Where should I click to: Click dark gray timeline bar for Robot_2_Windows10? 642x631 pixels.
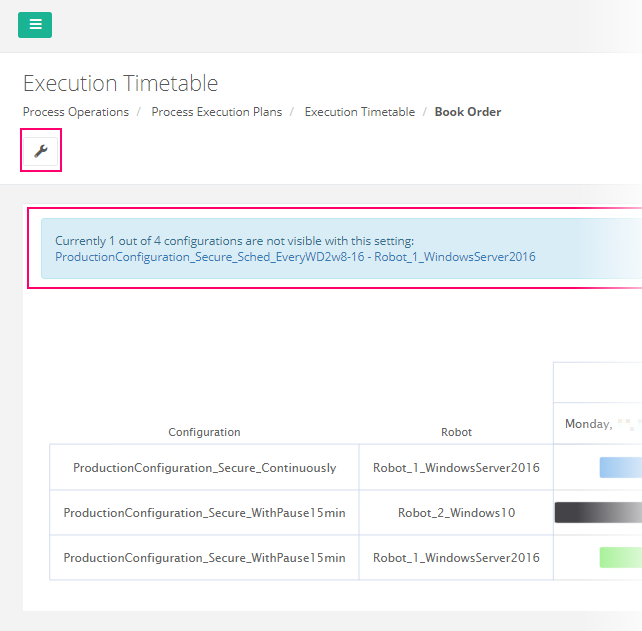click(598, 512)
